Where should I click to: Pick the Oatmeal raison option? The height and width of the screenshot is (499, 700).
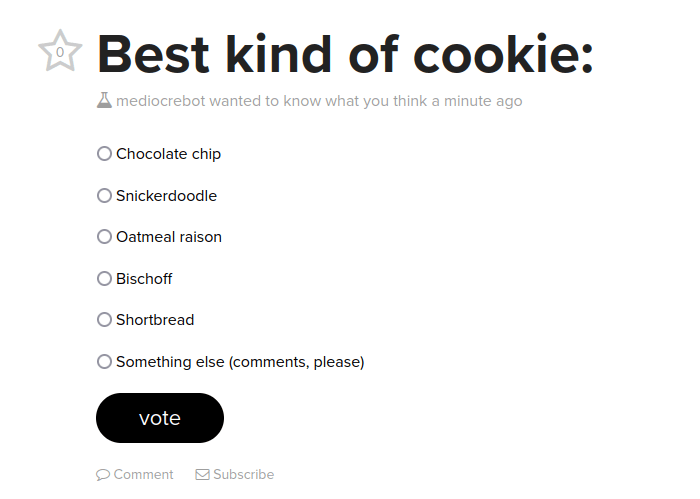pyautogui.click(x=104, y=237)
